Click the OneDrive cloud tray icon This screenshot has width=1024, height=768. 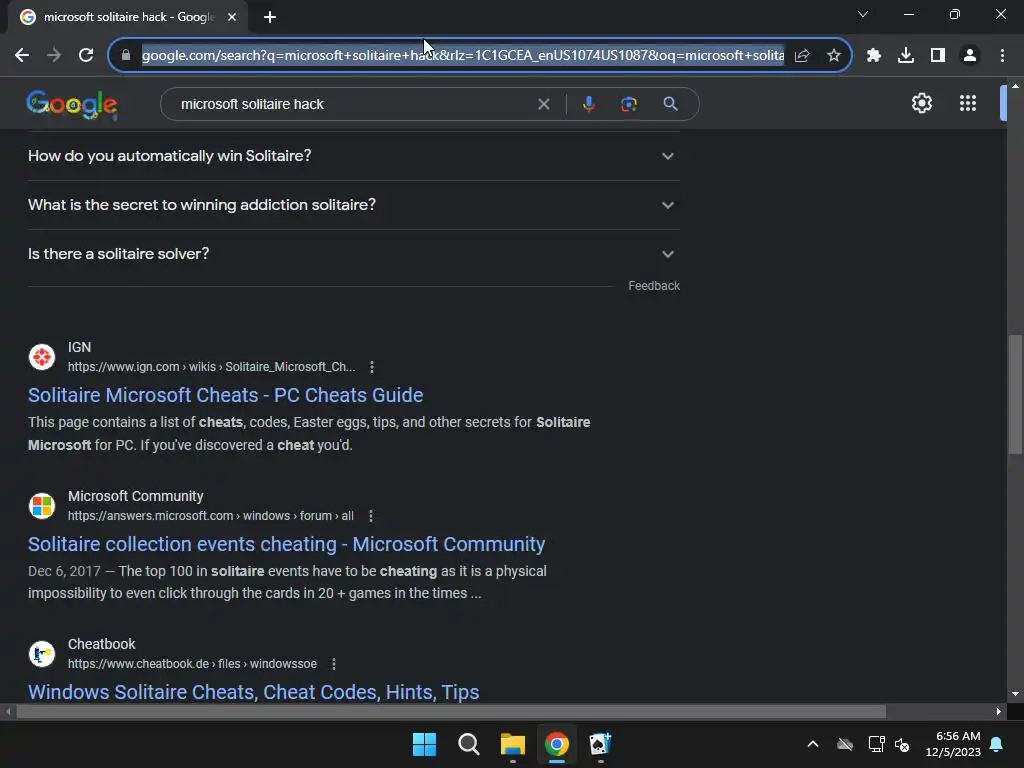pyautogui.click(x=845, y=744)
